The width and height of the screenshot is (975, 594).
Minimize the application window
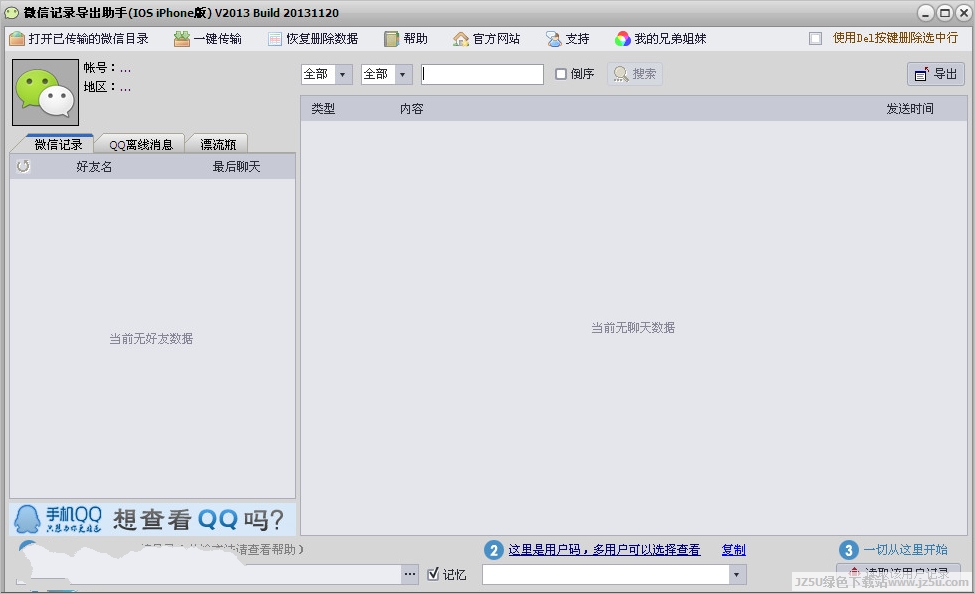coord(925,12)
